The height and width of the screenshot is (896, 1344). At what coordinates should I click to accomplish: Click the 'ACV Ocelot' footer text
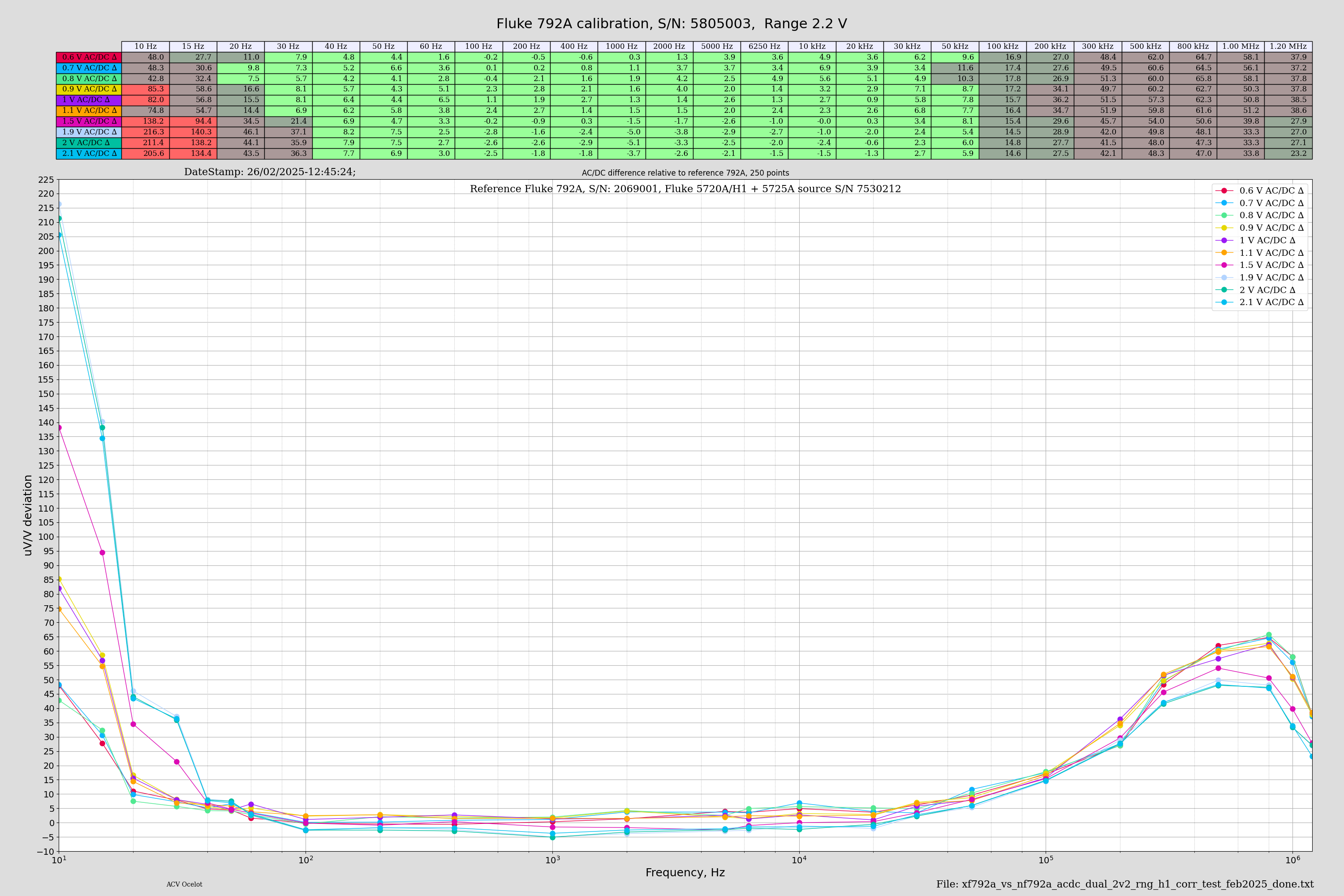pos(184,884)
